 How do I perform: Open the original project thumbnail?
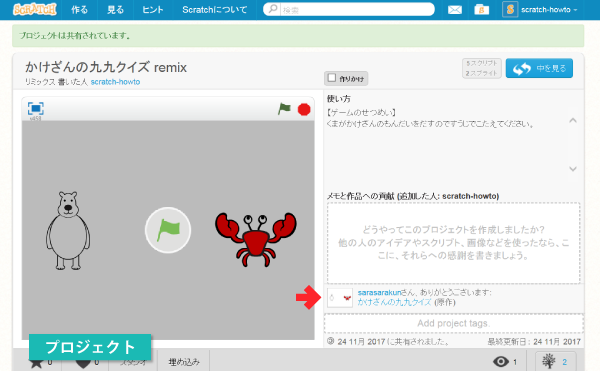(340, 298)
